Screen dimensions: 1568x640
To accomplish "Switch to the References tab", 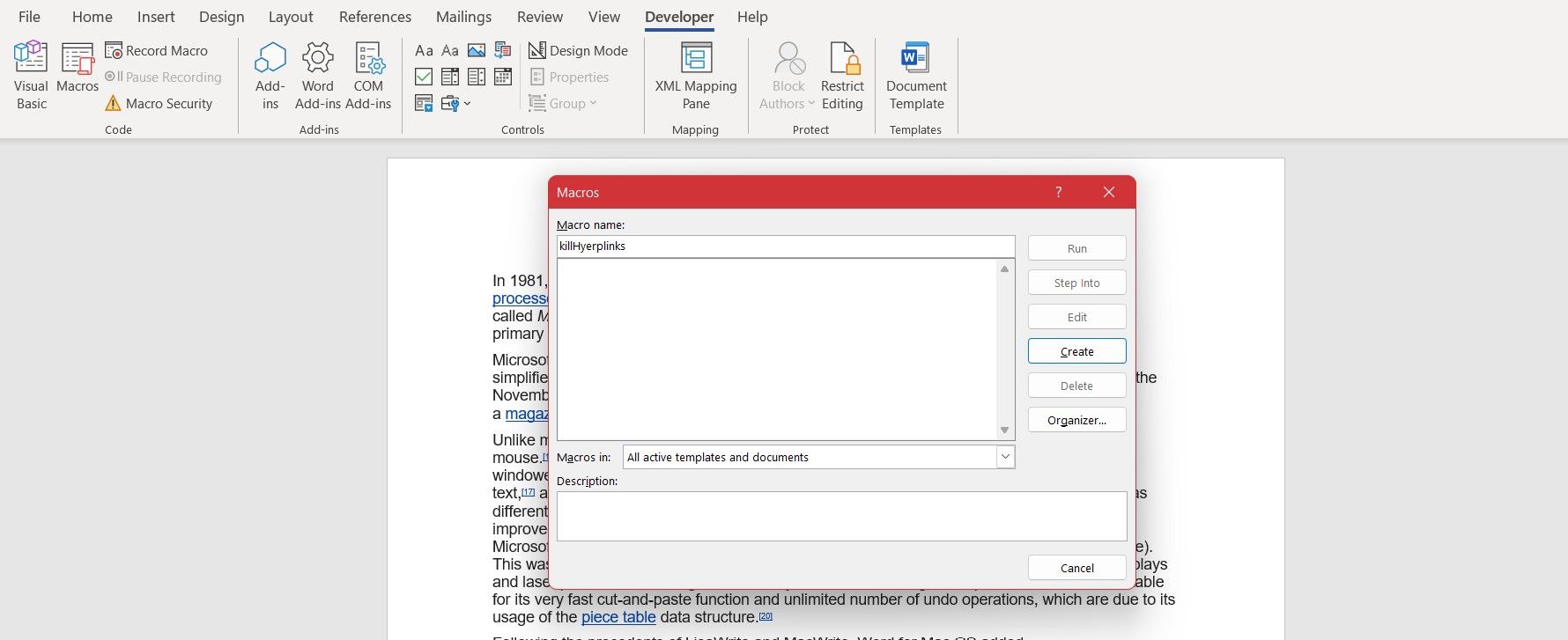I will [375, 17].
